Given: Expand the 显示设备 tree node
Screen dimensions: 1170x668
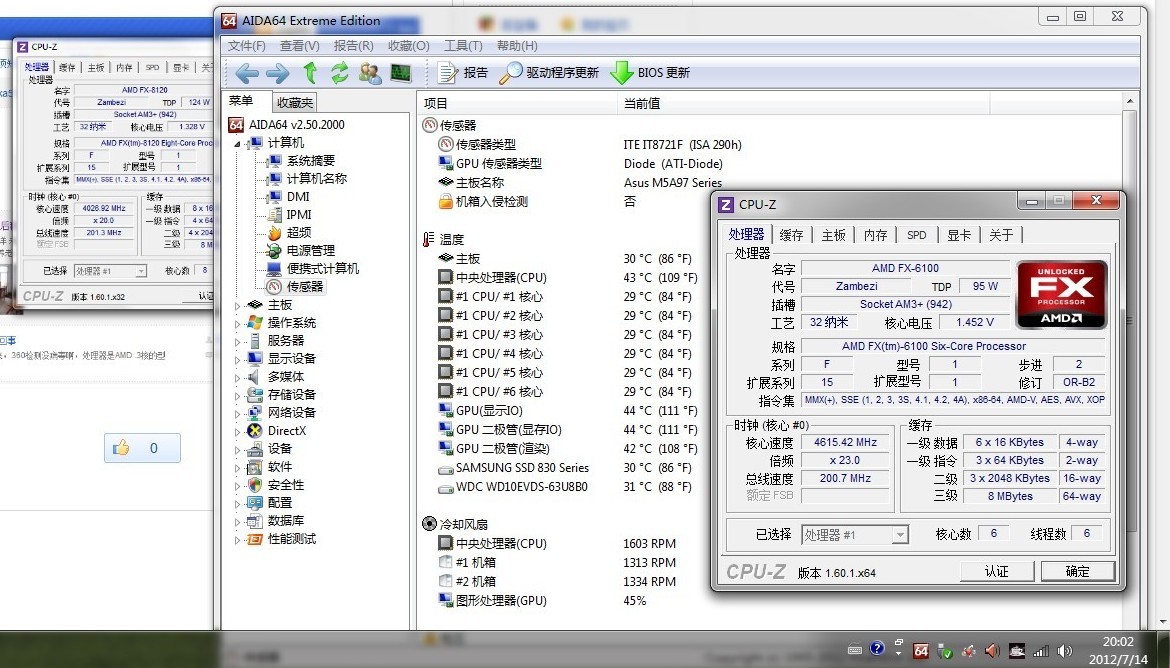Looking at the screenshot, I should click(x=237, y=359).
